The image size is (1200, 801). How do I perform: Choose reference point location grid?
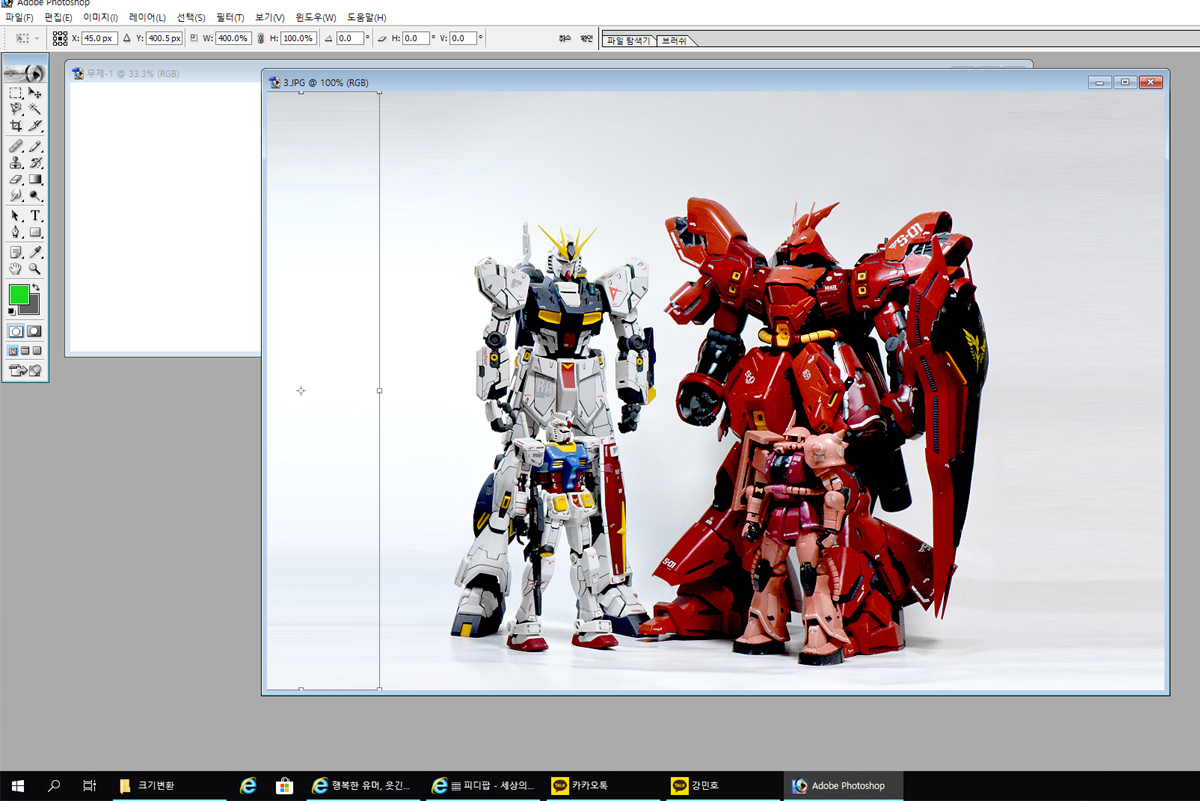[x=60, y=38]
